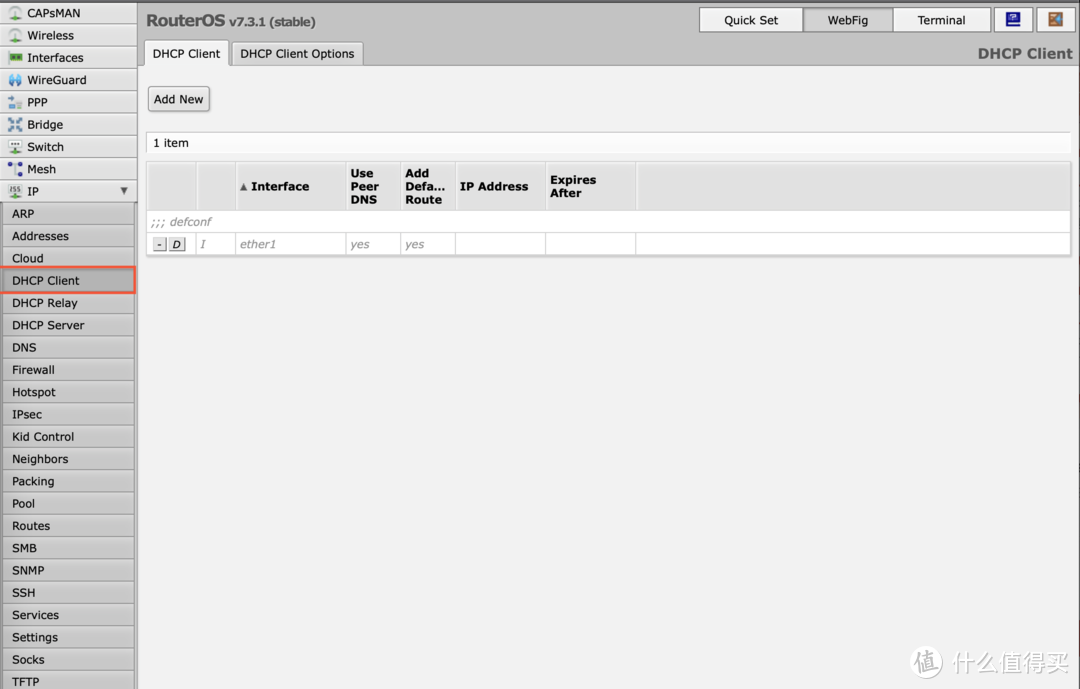Open the SMB submenu item
The image size is (1080, 689).
pyautogui.click(x=68, y=548)
